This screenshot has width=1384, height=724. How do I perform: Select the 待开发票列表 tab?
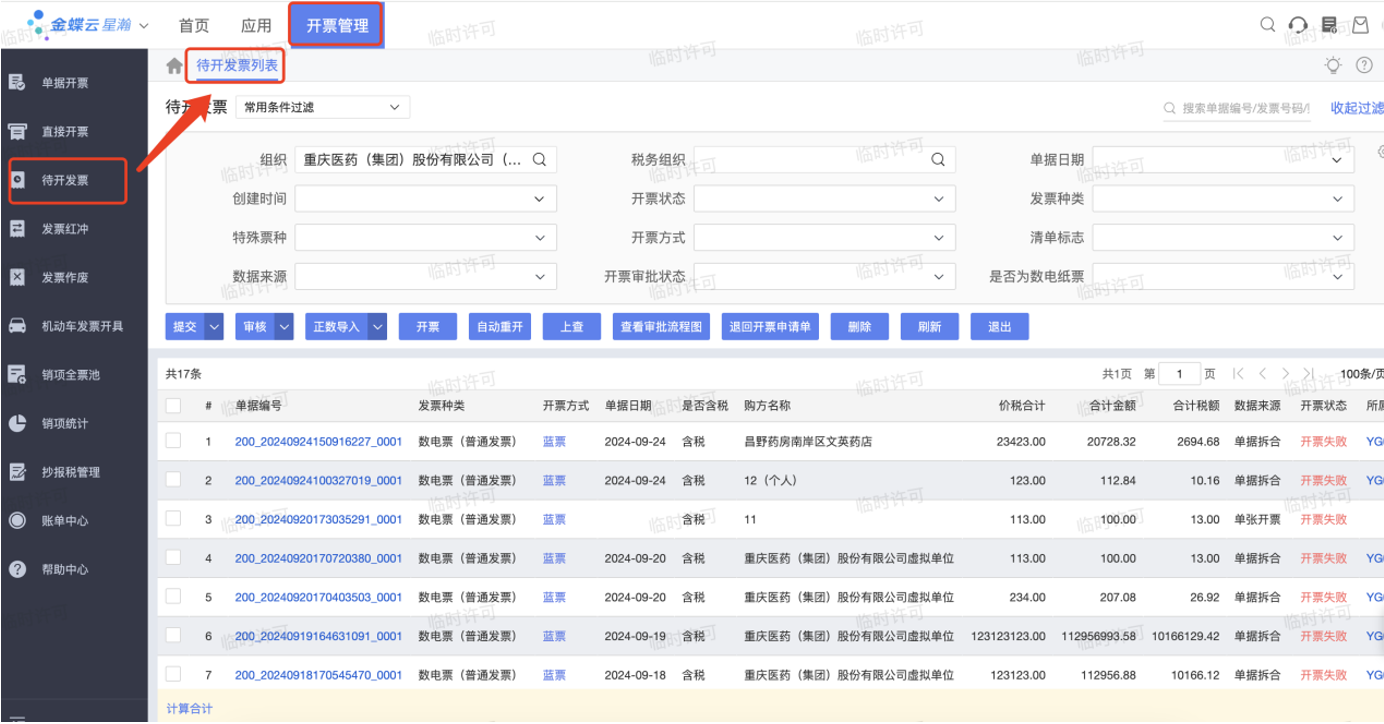[x=238, y=66]
